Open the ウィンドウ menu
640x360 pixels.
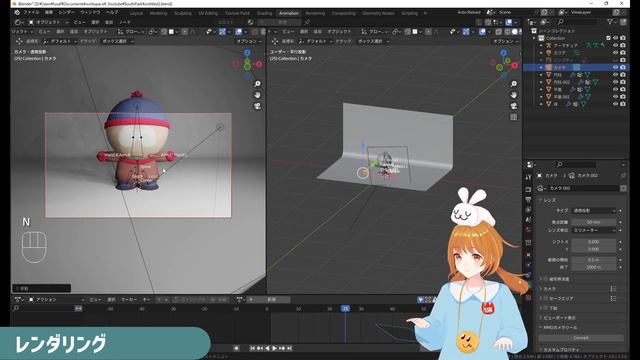click(90, 13)
